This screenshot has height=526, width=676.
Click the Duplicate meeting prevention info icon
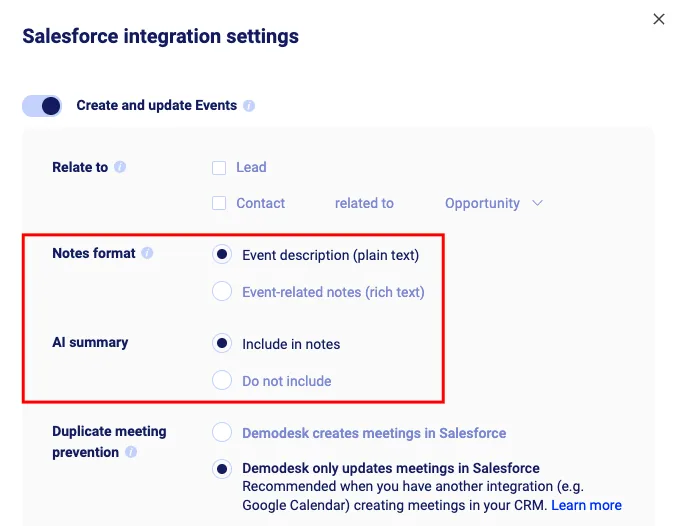point(131,452)
